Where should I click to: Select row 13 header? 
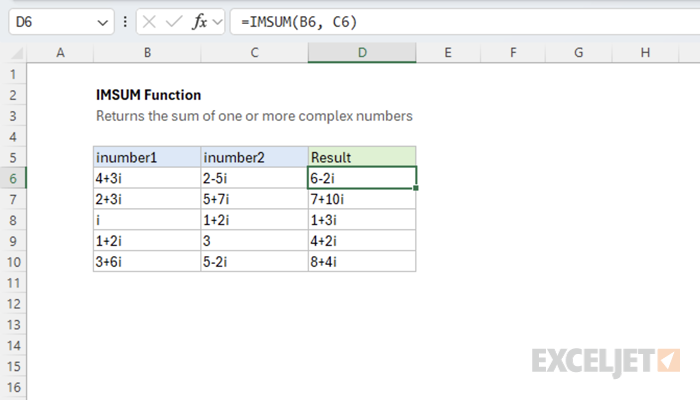[13, 325]
